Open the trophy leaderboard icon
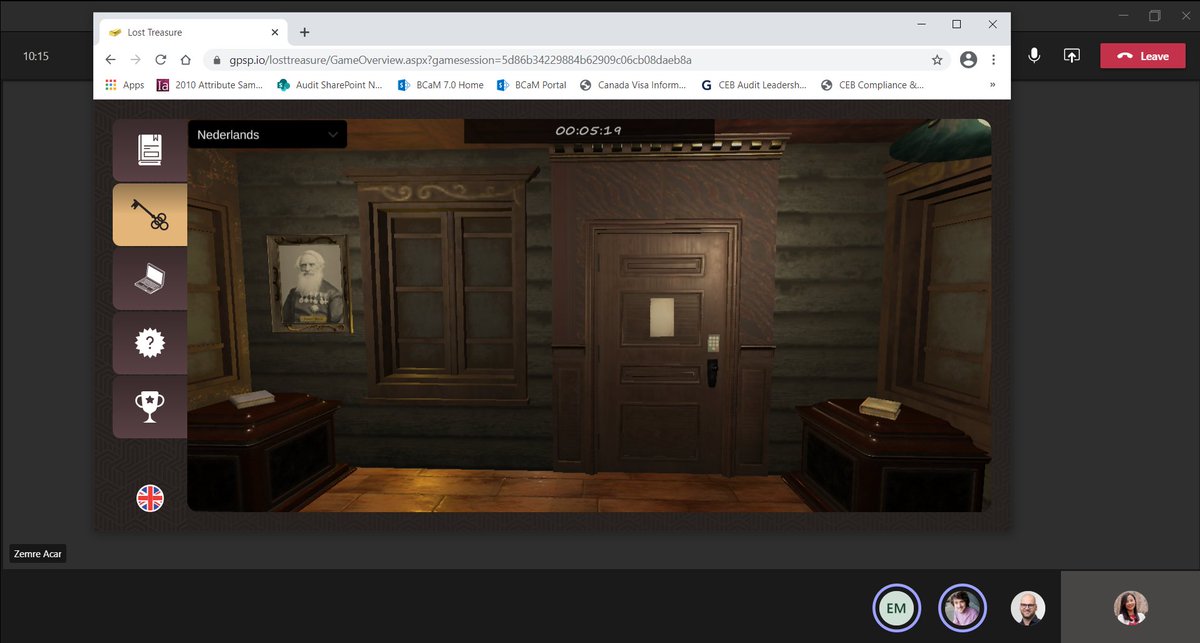Viewport: 1200px width, 643px height. tap(150, 407)
